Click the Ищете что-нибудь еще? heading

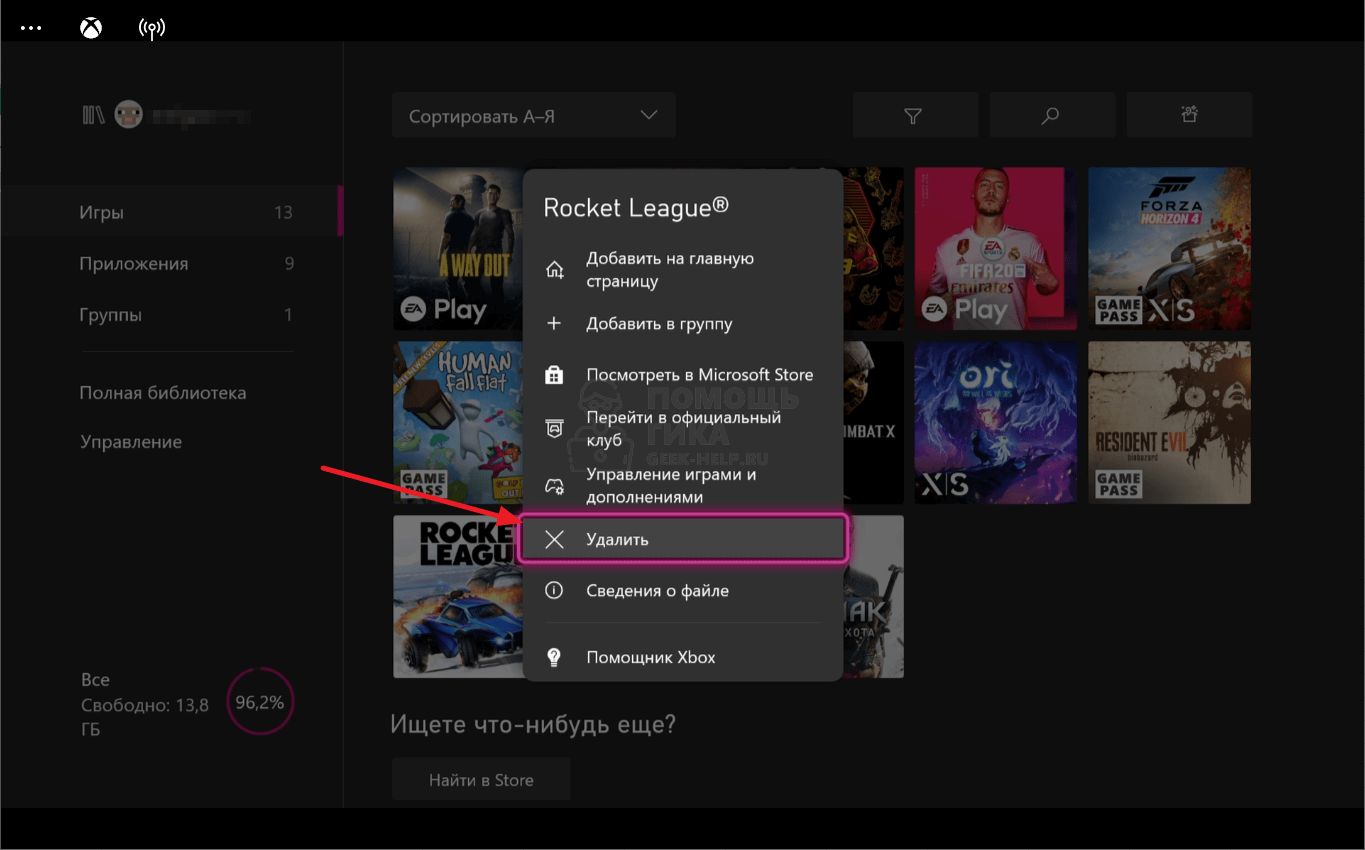[533, 724]
